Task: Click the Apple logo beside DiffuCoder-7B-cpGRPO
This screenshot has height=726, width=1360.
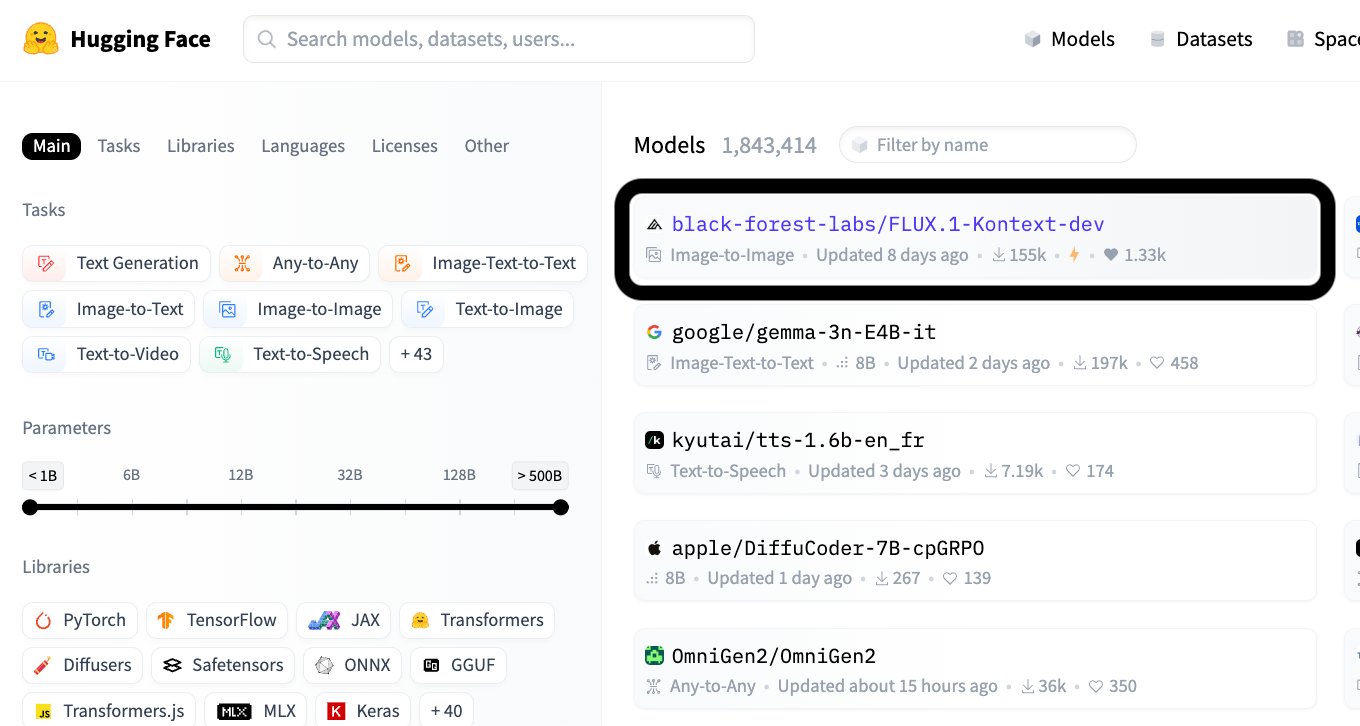Action: point(655,548)
